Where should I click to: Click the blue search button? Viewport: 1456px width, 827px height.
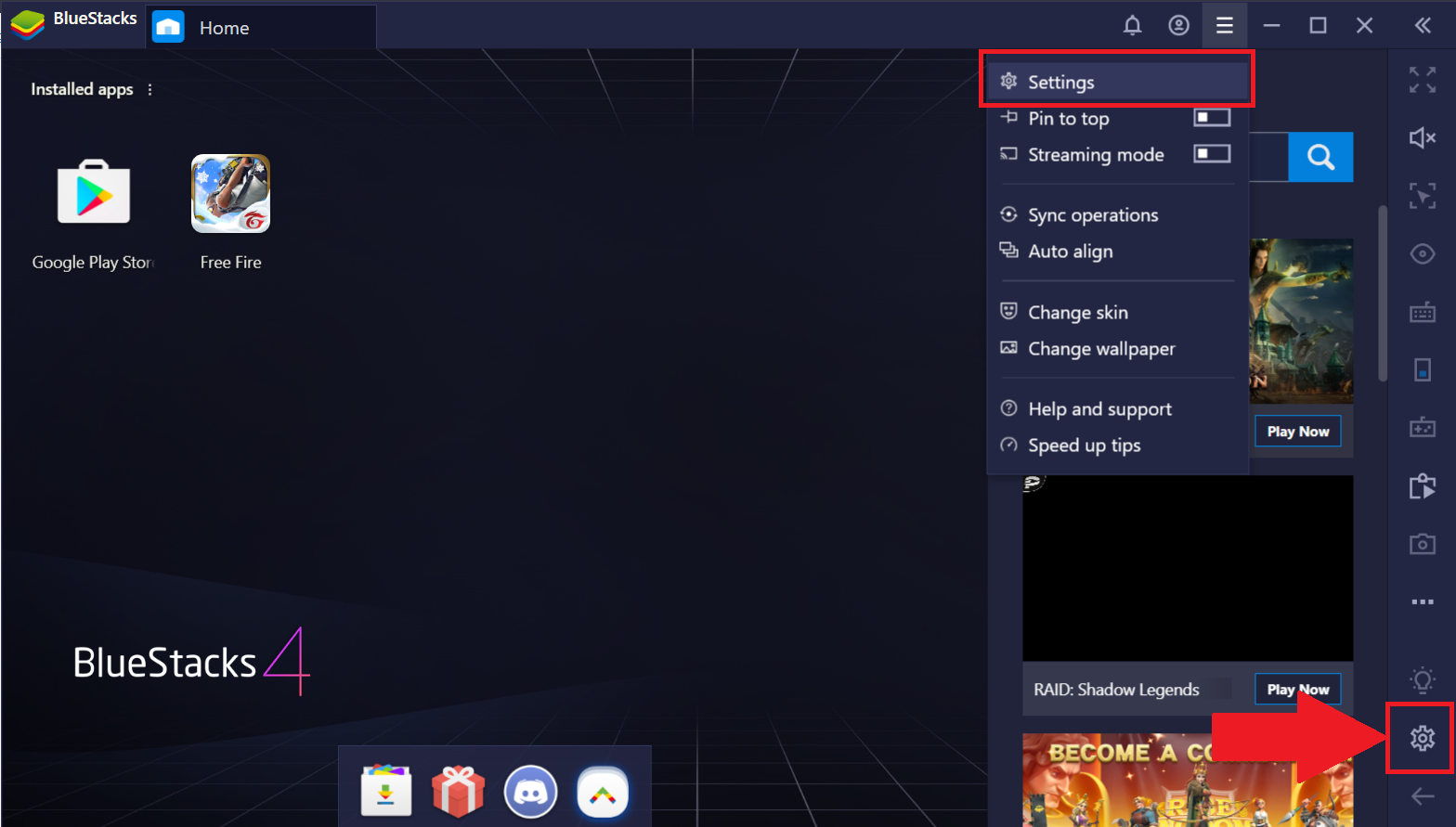1320,157
